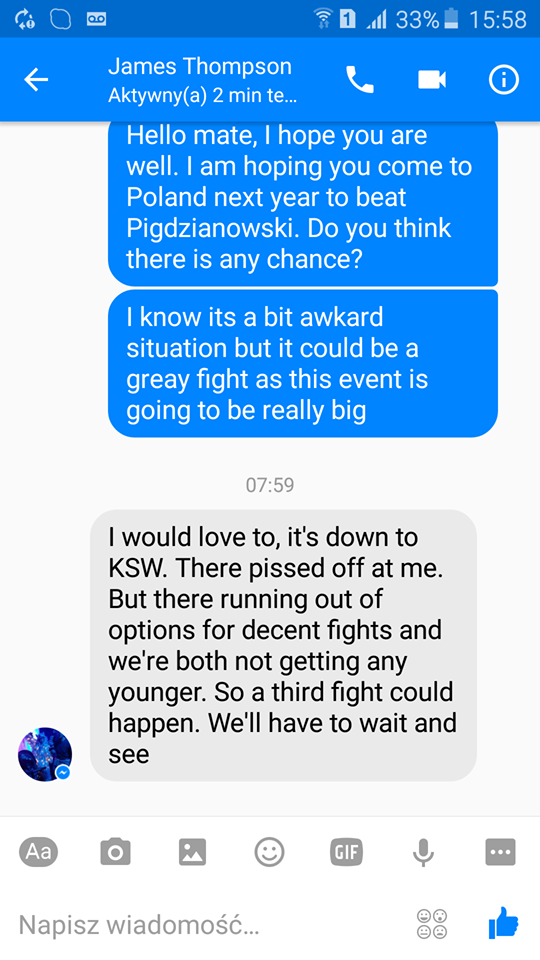Send a thumbs-up like
540x960 pixels.
503,923
